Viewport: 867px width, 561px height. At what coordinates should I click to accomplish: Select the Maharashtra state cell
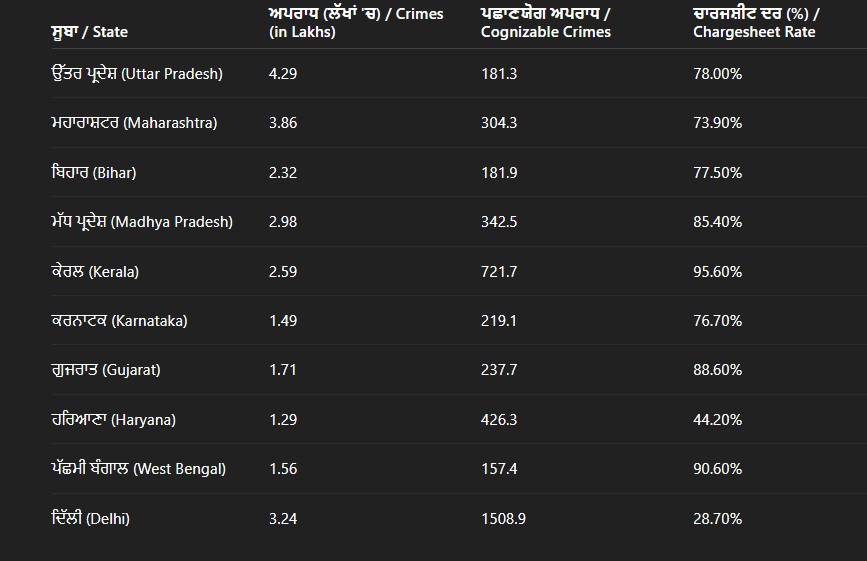pos(134,123)
